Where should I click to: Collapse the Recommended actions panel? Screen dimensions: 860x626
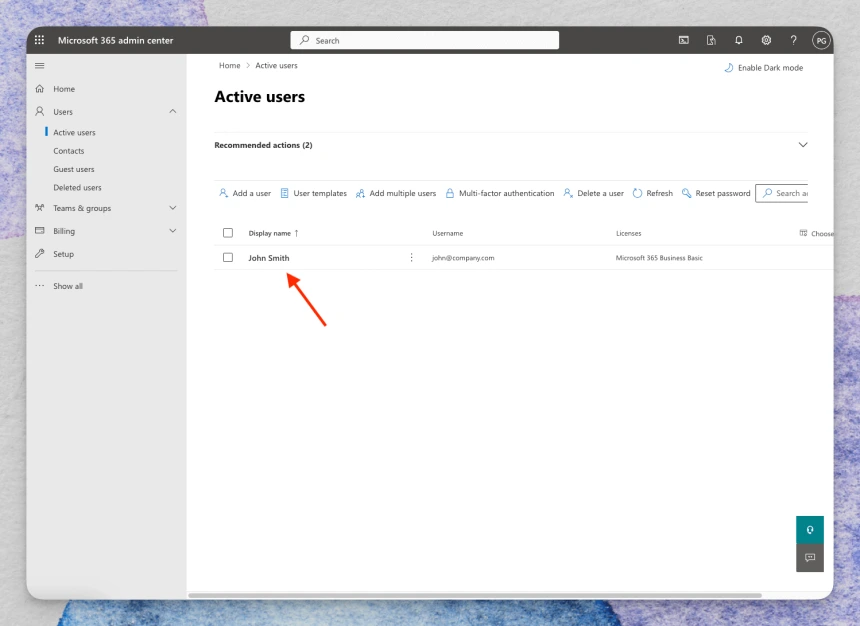(803, 144)
